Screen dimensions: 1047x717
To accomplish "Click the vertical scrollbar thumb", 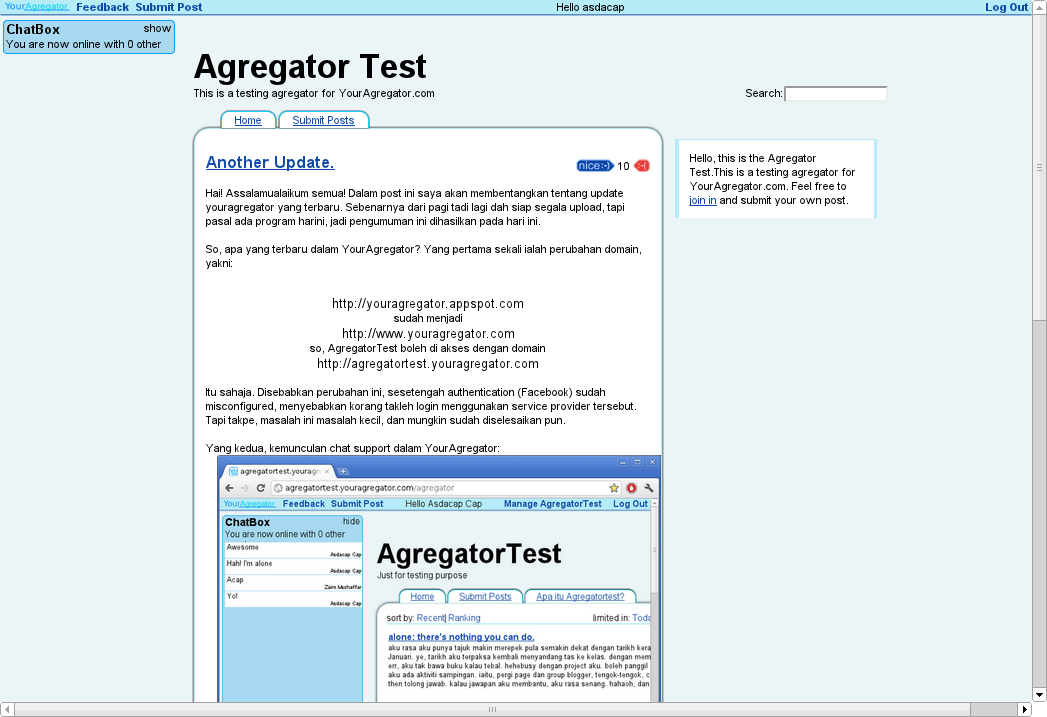I will click(x=1040, y=168).
